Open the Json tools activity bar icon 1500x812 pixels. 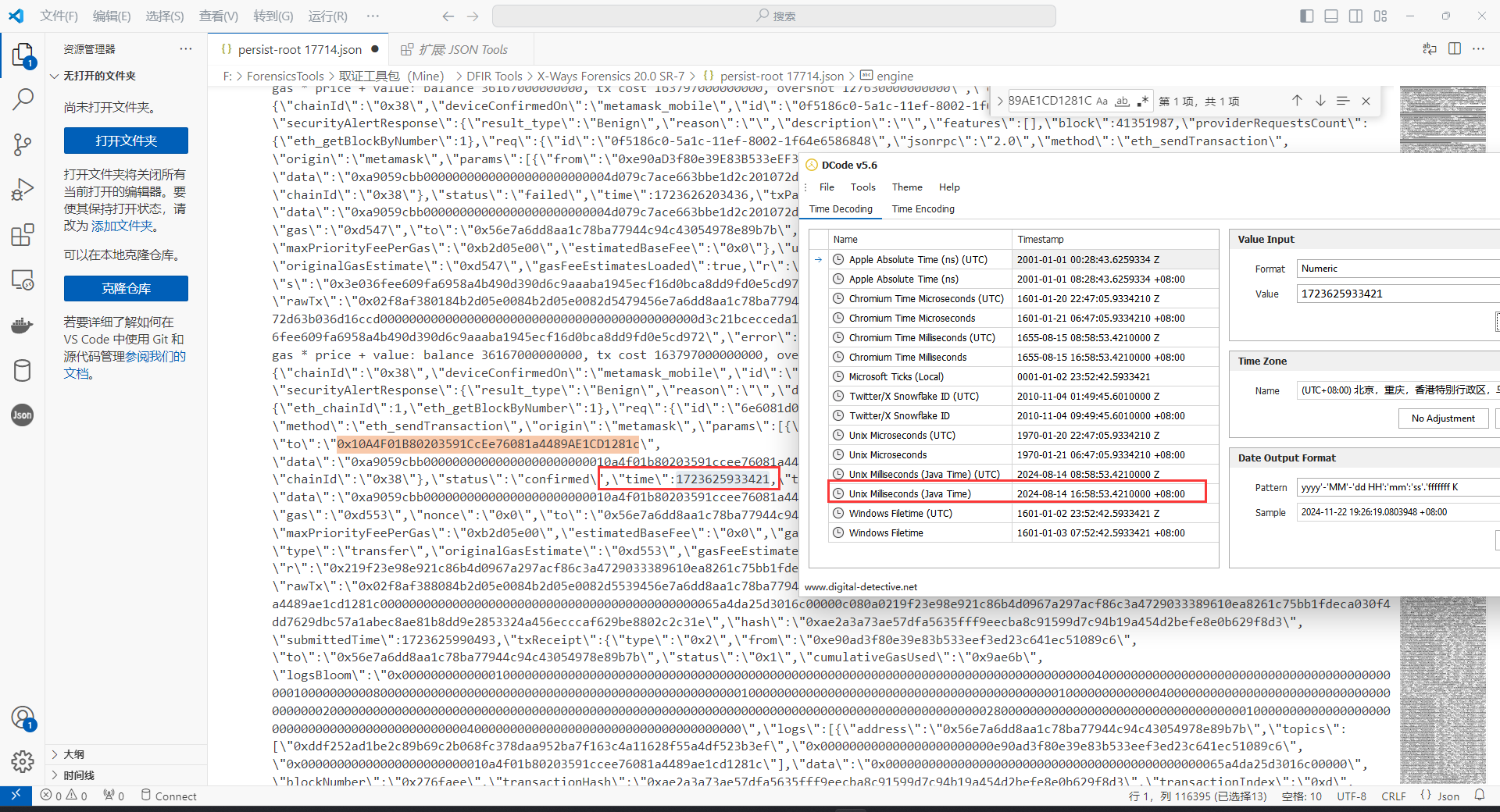click(x=23, y=415)
